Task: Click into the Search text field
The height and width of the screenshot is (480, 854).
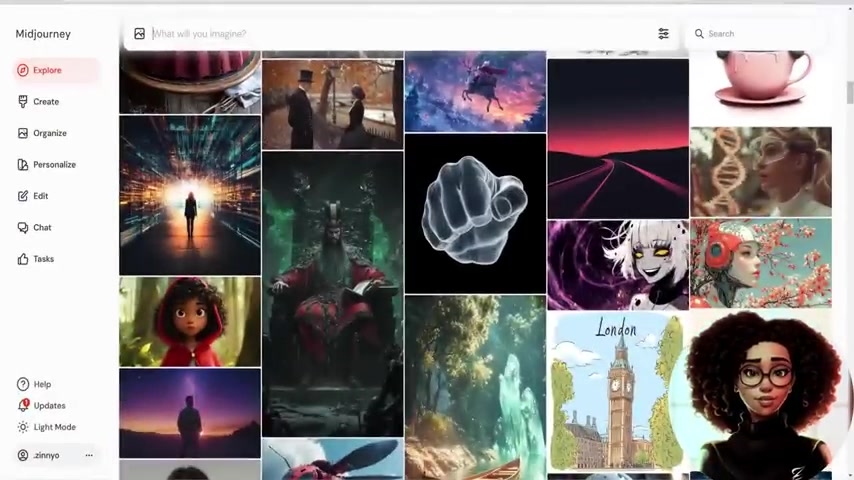Action: tap(760, 34)
